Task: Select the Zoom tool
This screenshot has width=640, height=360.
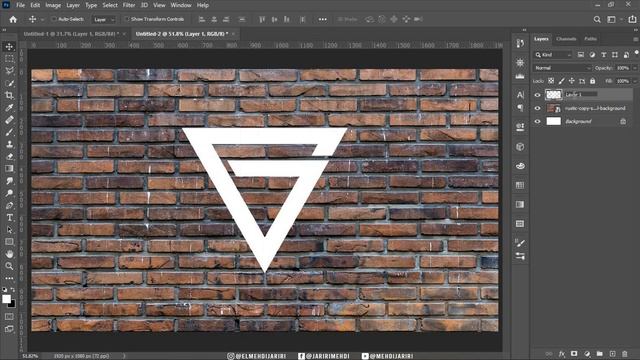Action: 9,266
